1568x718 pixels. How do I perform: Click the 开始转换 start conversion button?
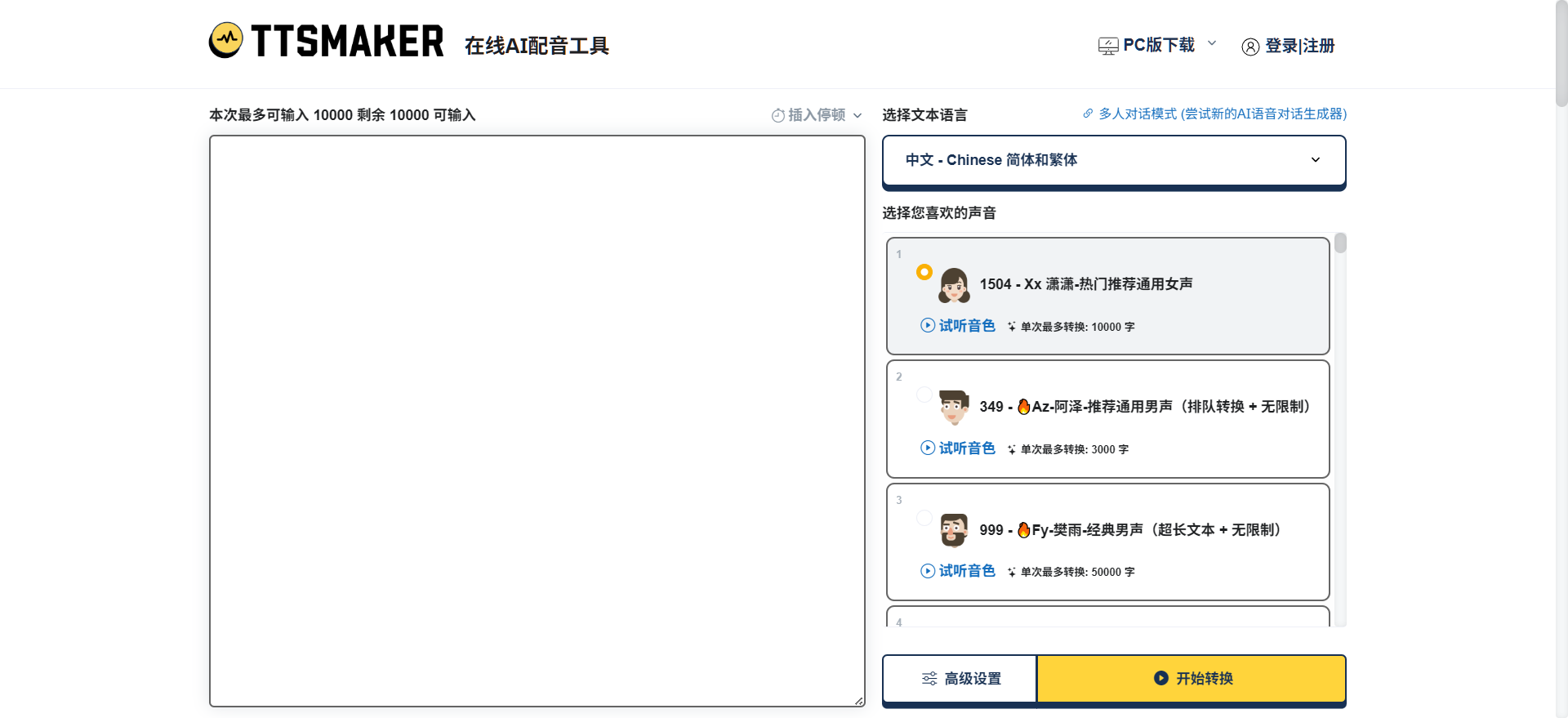tap(1192, 679)
